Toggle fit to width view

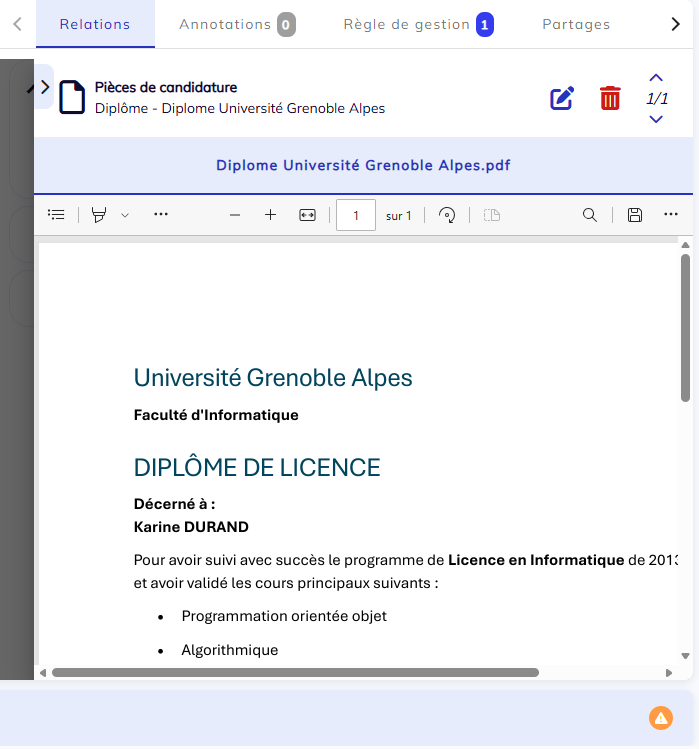307,215
